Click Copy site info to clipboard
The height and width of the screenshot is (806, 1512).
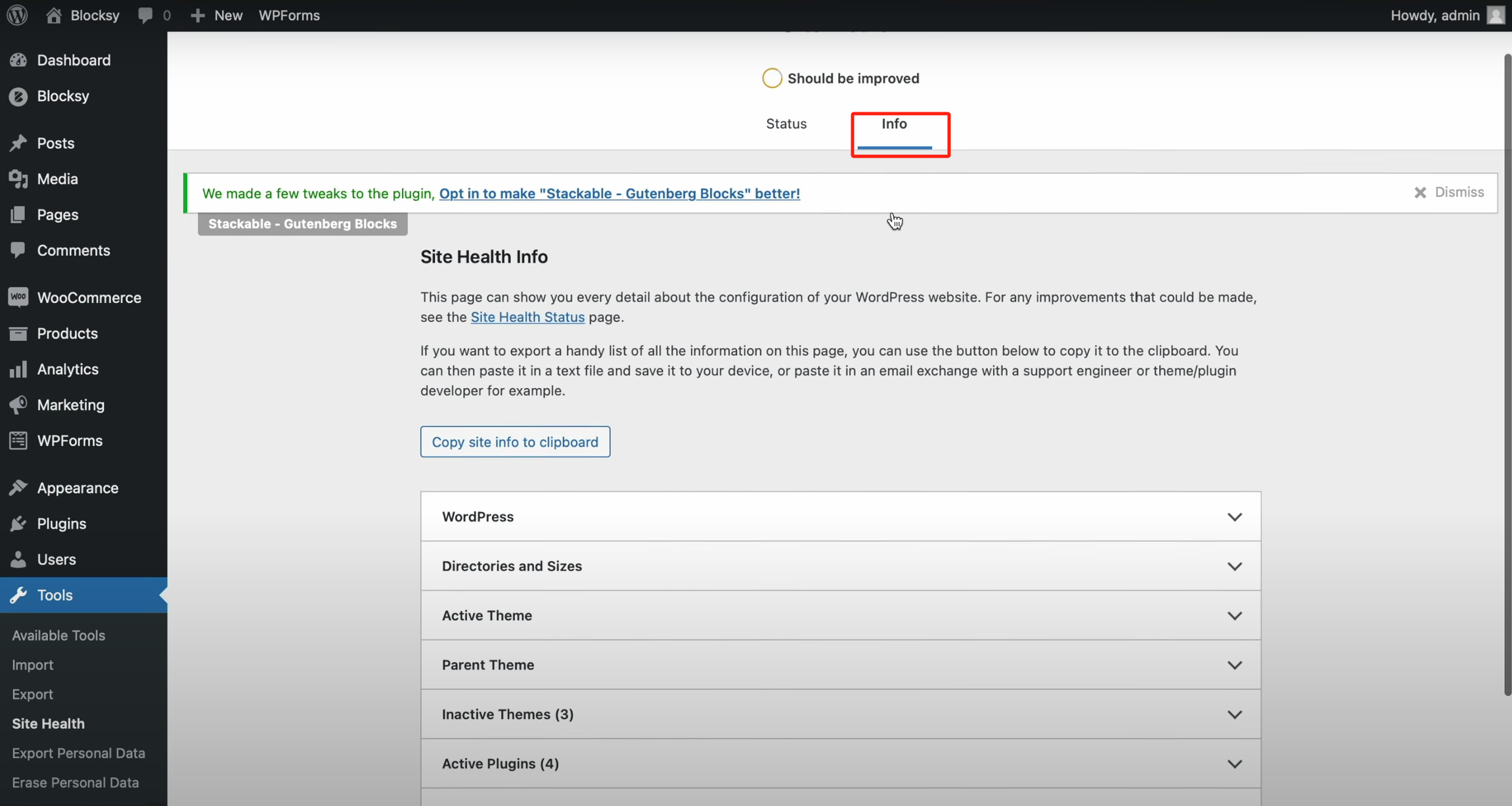[514, 441]
